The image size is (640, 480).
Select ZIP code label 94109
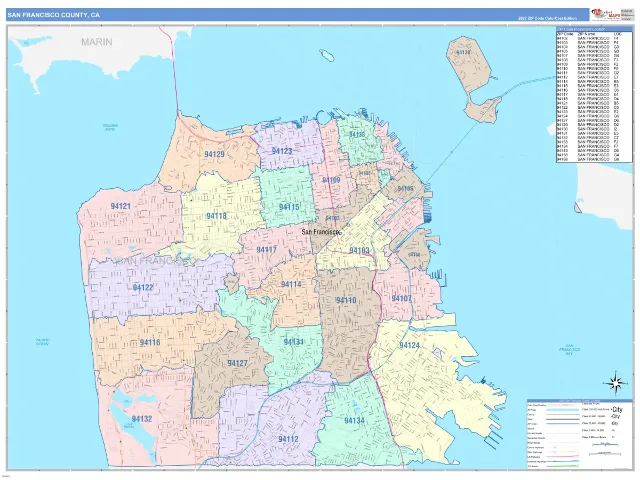(x=331, y=180)
